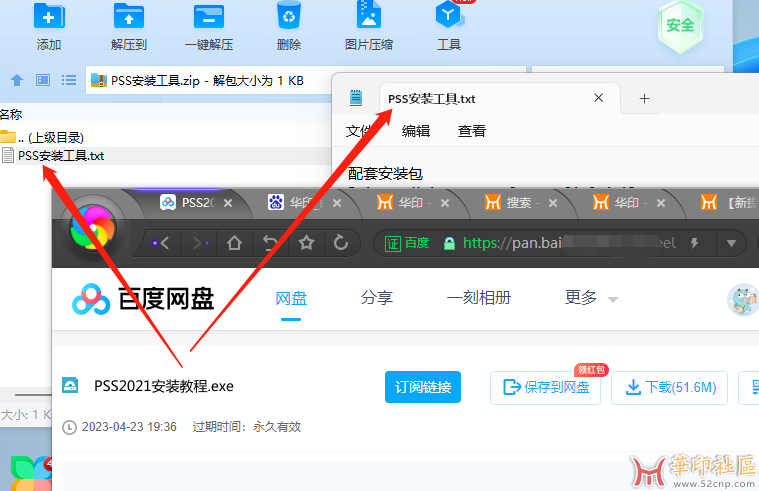This screenshot has width=759, height=491.
Task: Click the 配套安装包 text in Notepad
Action: click(x=385, y=173)
